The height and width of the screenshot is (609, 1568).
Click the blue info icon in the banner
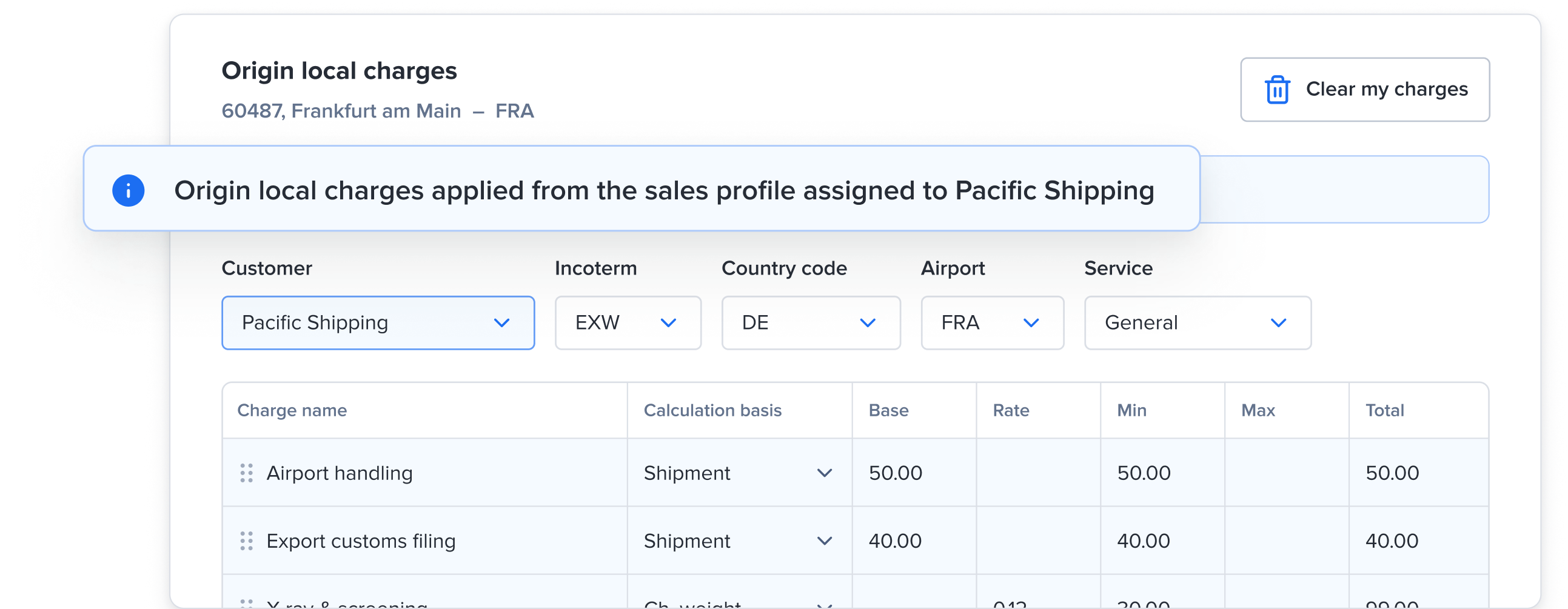pyautogui.click(x=129, y=190)
